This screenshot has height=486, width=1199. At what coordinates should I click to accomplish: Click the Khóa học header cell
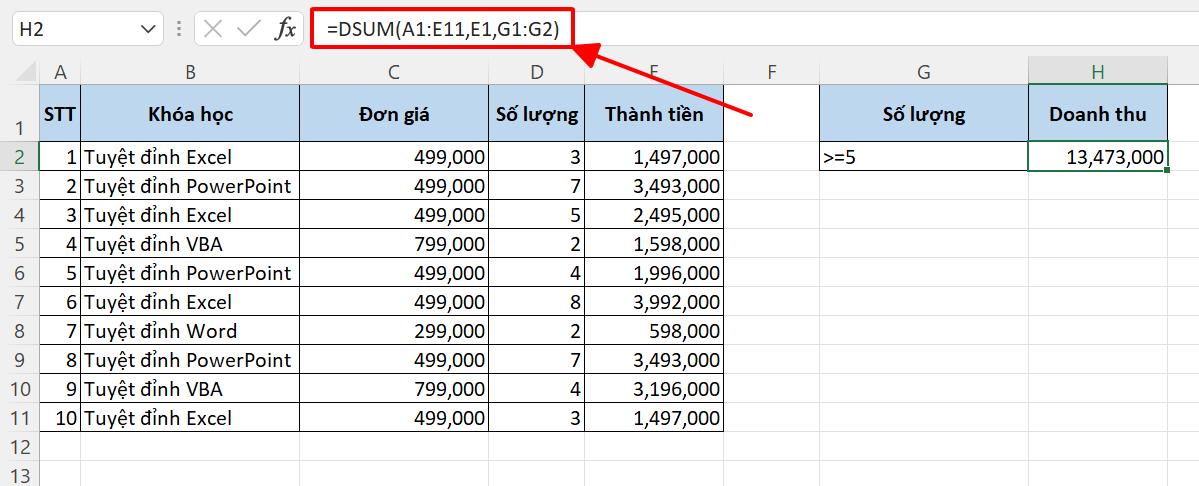tap(190, 113)
